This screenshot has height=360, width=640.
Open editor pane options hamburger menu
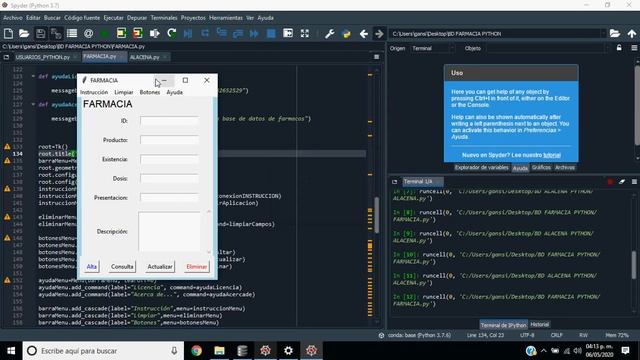pos(376,57)
